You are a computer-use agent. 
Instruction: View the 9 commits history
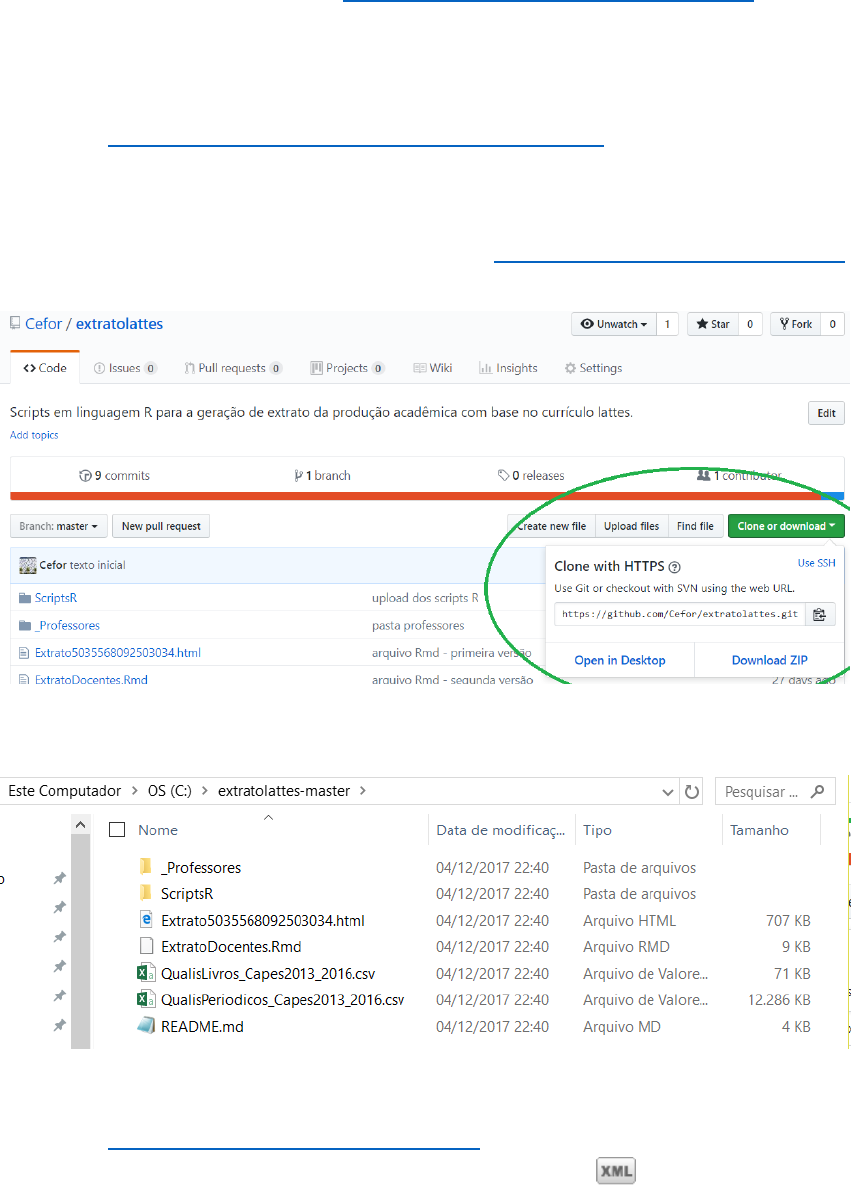[x=114, y=475]
